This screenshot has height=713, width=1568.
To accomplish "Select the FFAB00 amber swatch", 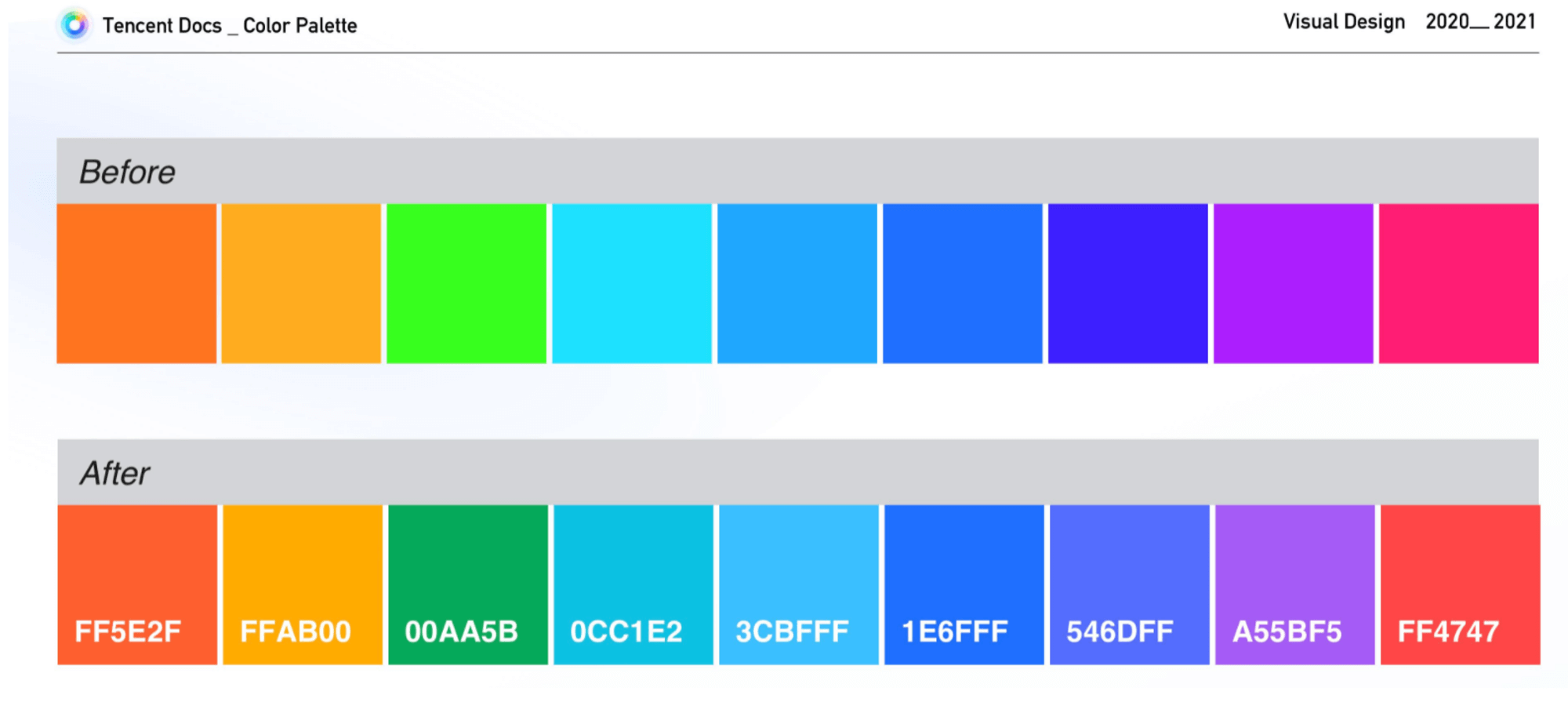I will click(x=303, y=584).
